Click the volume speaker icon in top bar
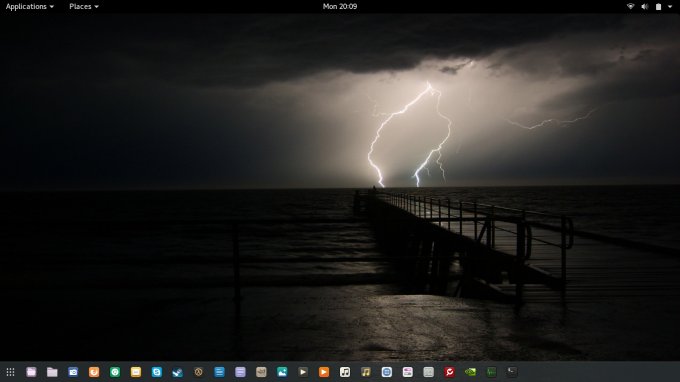 pos(644,7)
